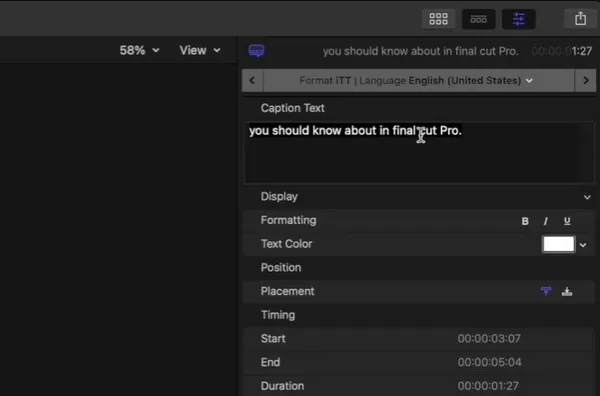Toggle the inspector sliders button
600x396 pixels.
point(518,19)
